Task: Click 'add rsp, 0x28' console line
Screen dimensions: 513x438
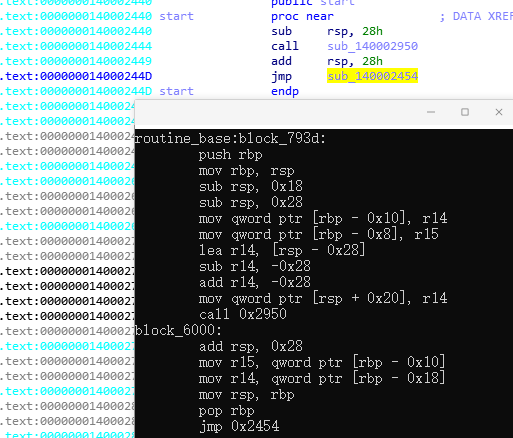Action: pyautogui.click(x=251, y=346)
